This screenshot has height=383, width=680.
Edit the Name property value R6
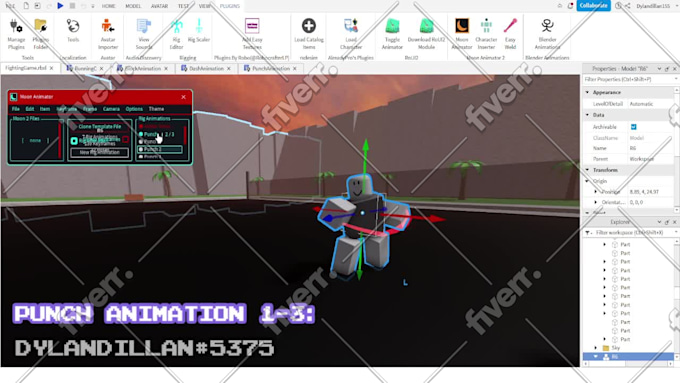(x=651, y=148)
